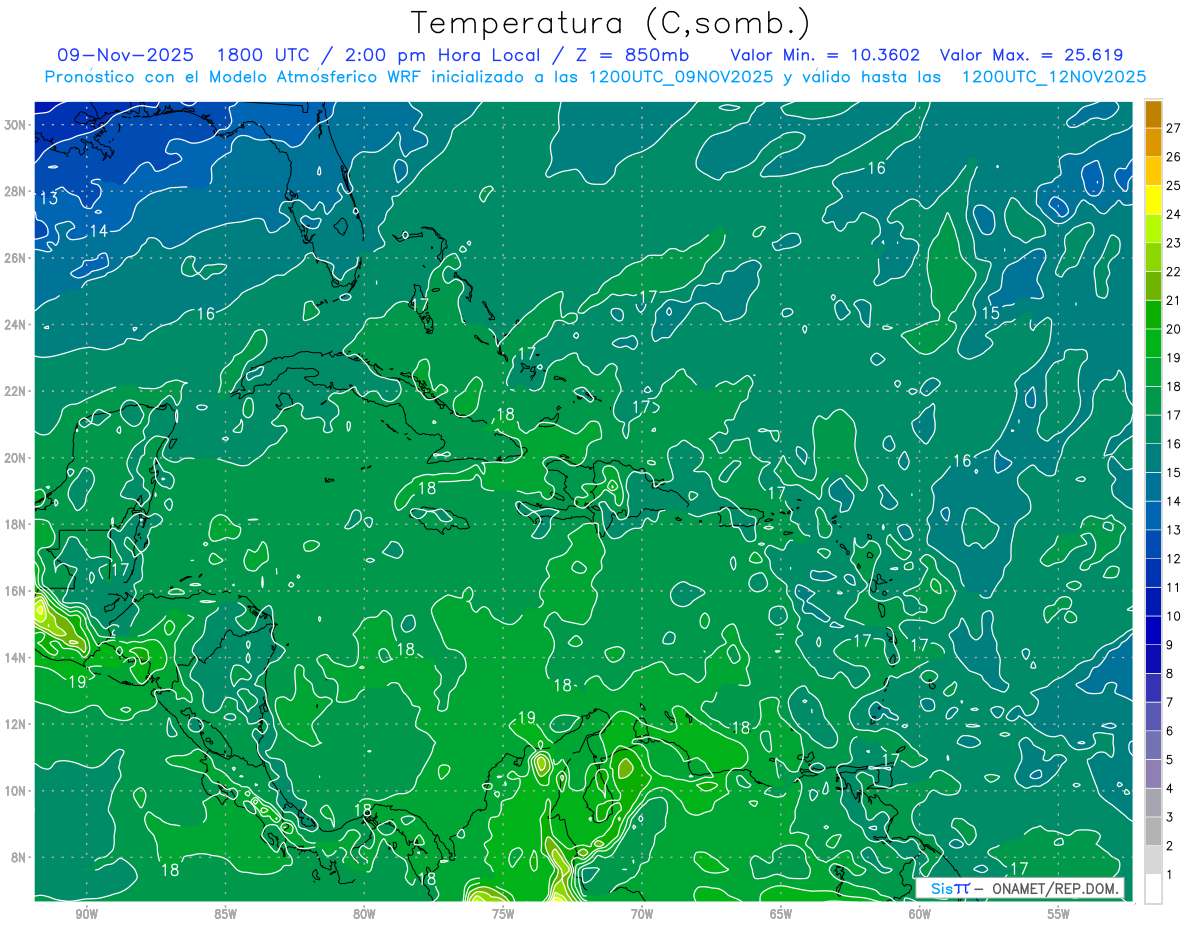Click the 85W longitude axis label
1200x927 pixels.
[225, 914]
